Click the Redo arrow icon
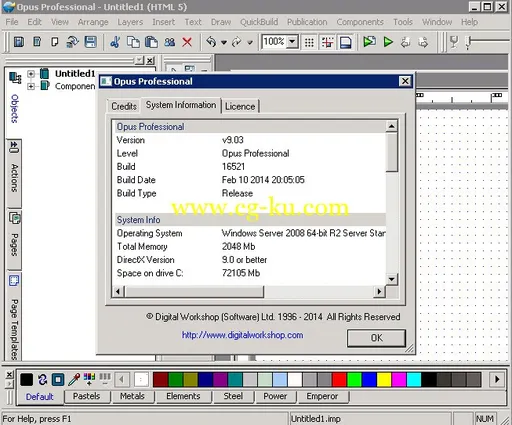Image resolution: width=512 pixels, height=425 pixels. pos(236,42)
